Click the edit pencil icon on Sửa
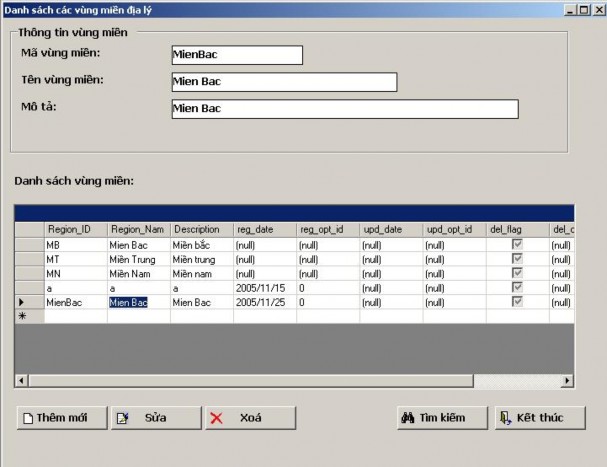 click(122, 418)
